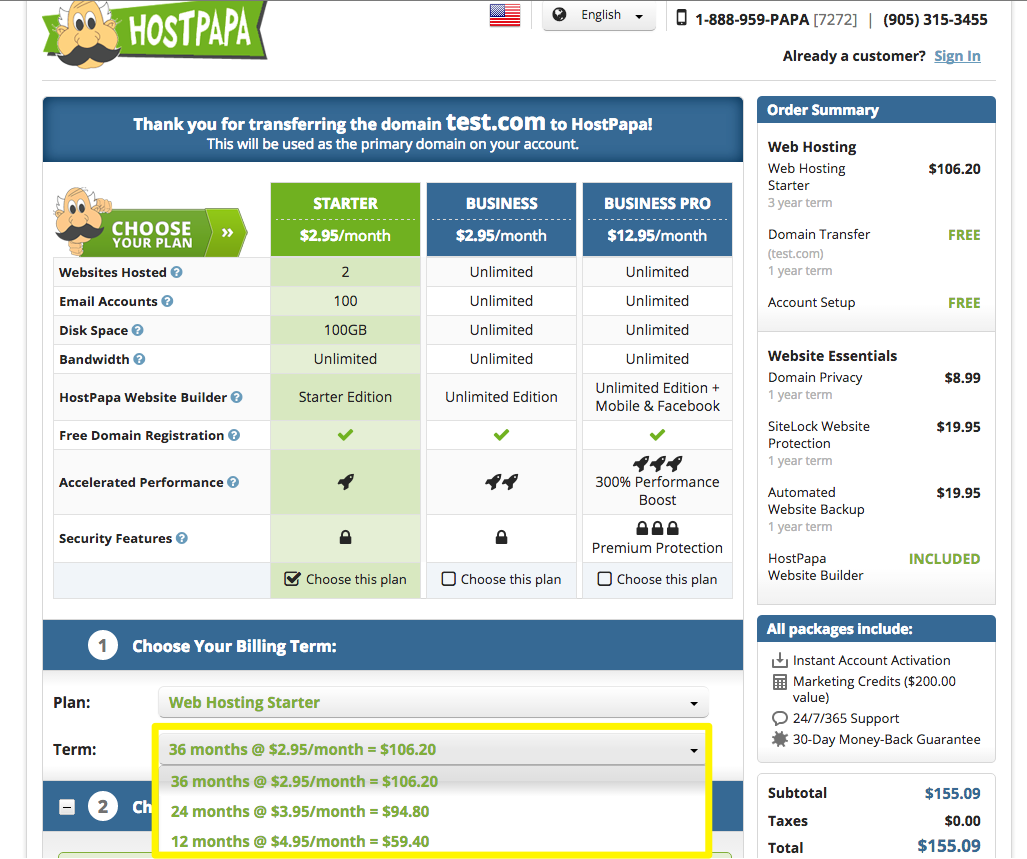Click the Business plan double rocket icon
1027x859 pixels.
[501, 482]
